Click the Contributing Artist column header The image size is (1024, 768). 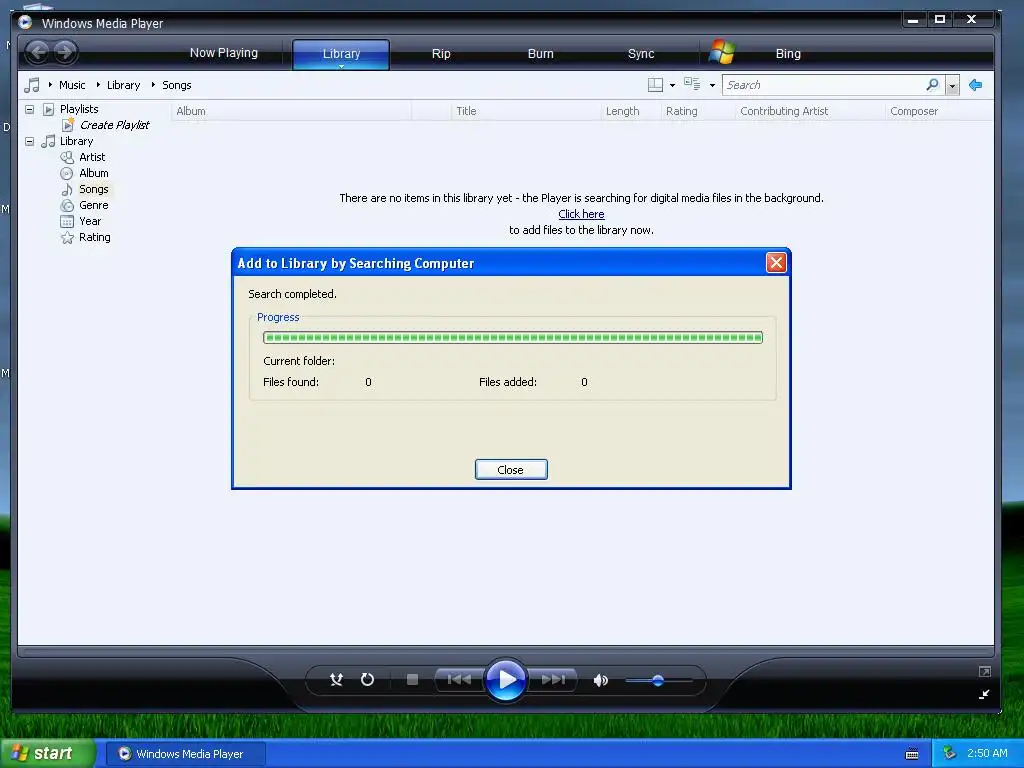810,111
